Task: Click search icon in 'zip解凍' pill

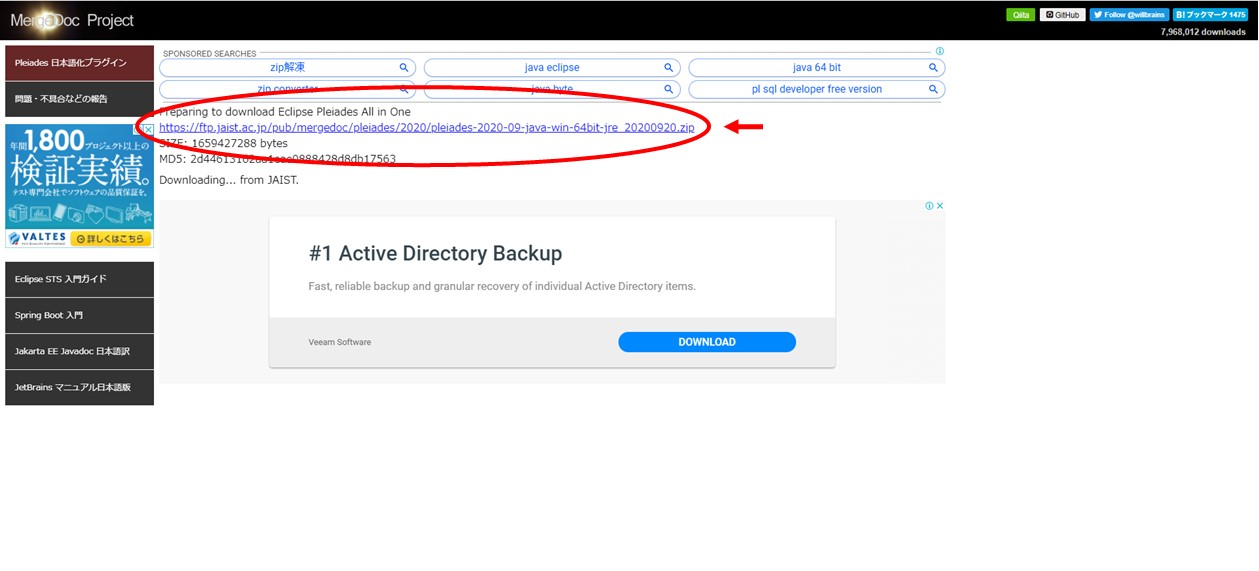Action: click(404, 68)
